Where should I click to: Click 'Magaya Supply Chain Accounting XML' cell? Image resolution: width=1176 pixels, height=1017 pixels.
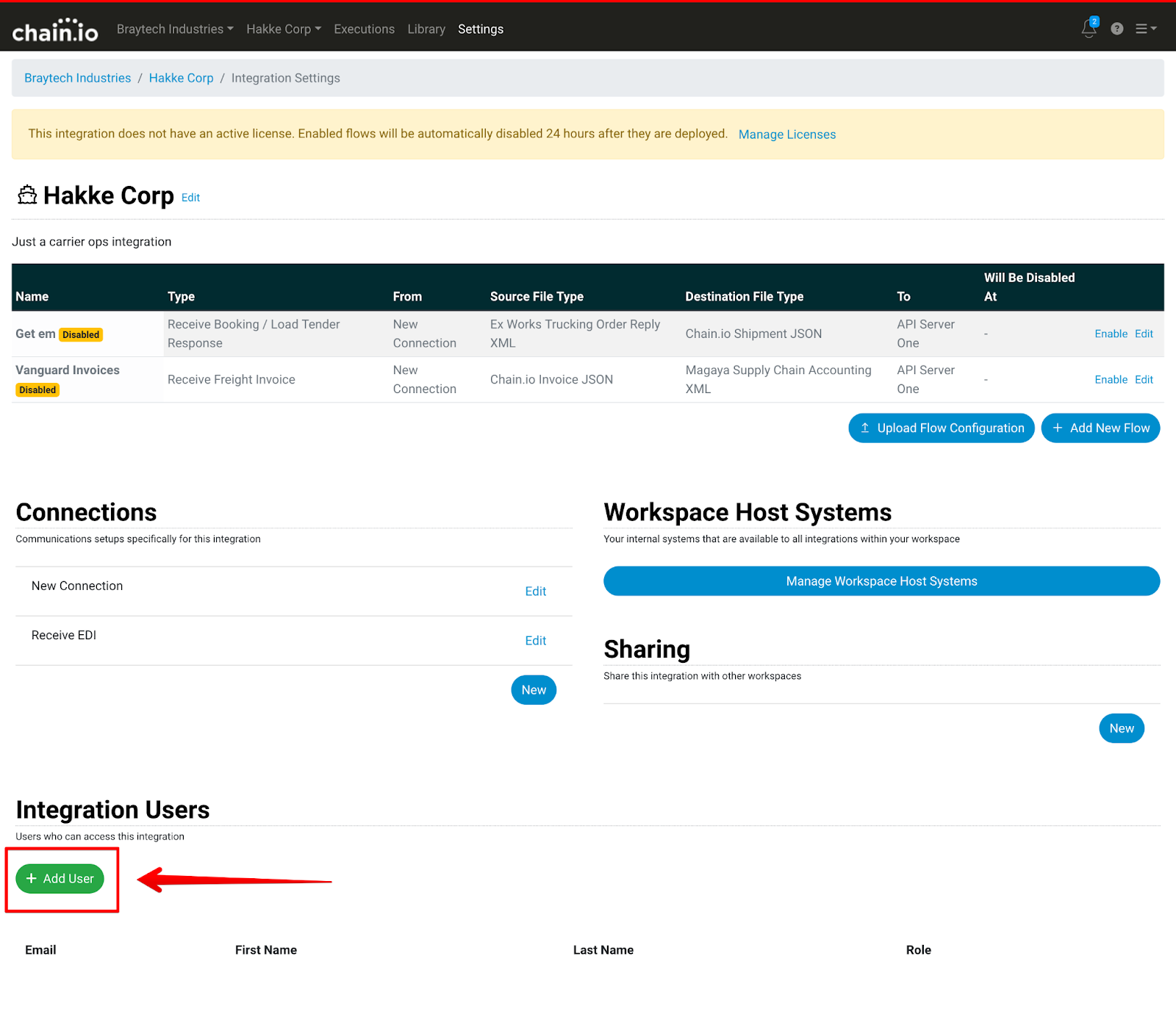[778, 379]
